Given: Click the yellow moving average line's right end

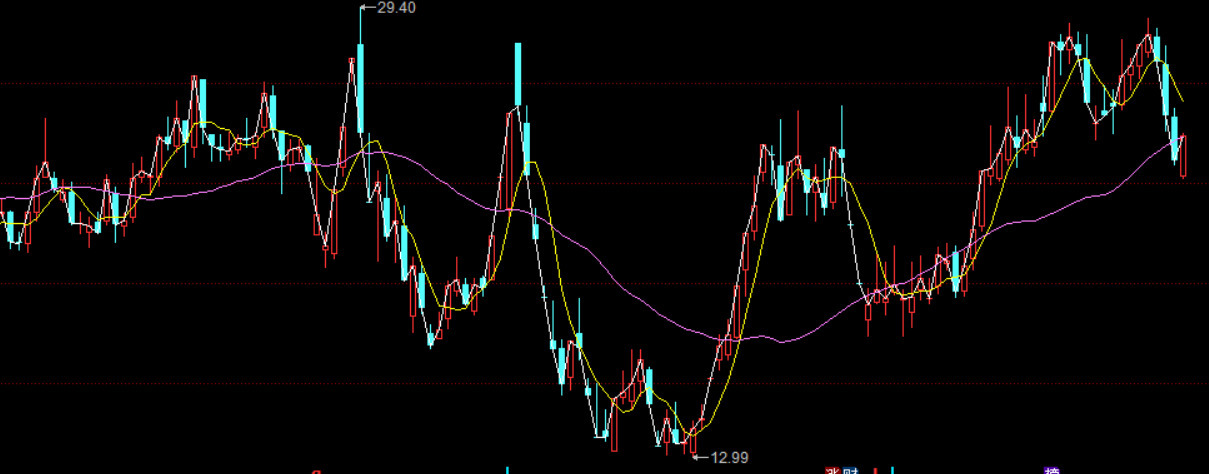Looking at the screenshot, I should (1183, 100).
